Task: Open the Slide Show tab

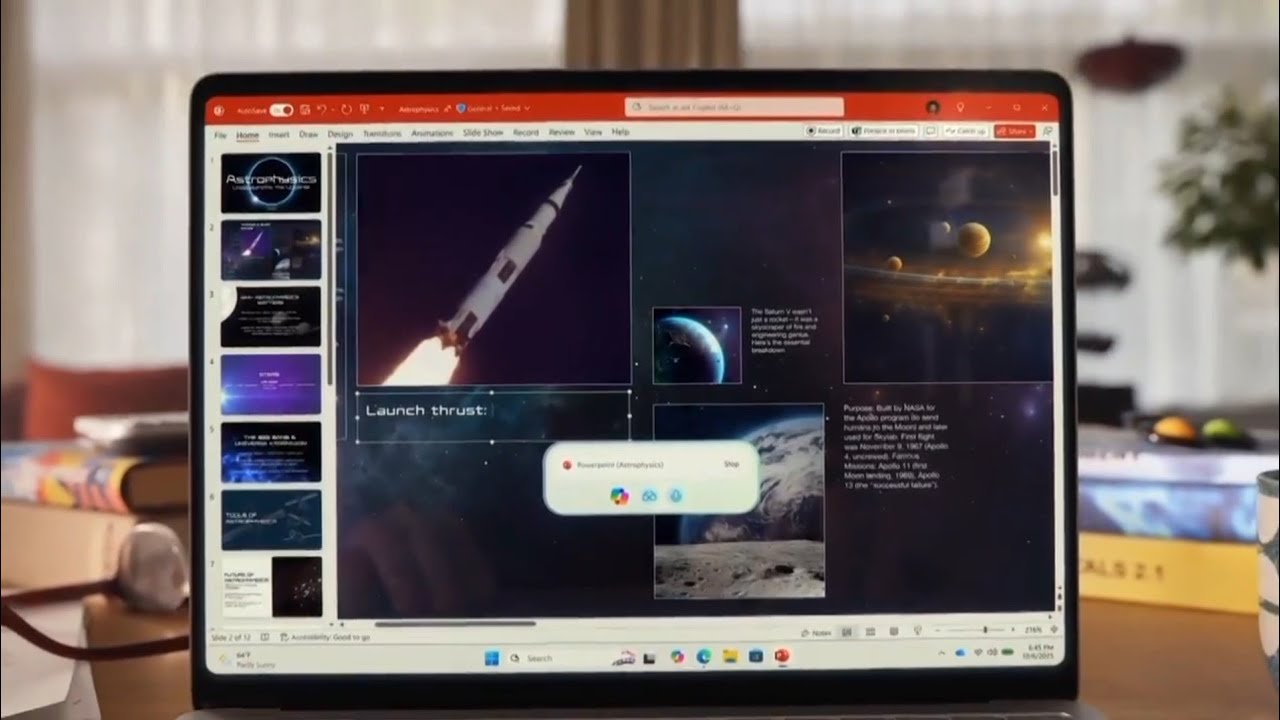Action: (x=483, y=133)
